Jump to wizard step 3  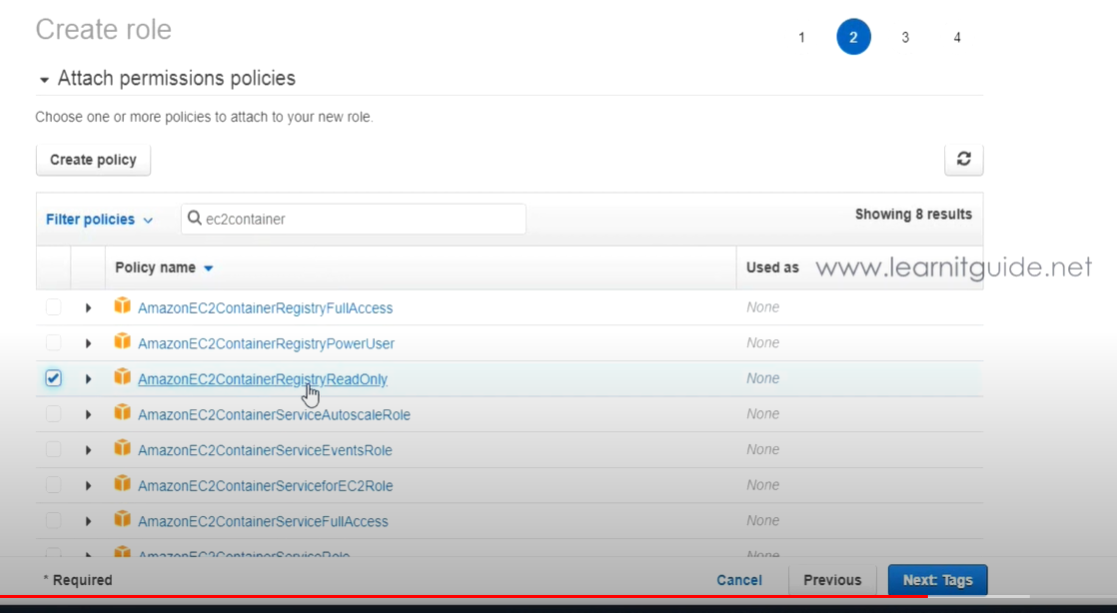point(905,37)
